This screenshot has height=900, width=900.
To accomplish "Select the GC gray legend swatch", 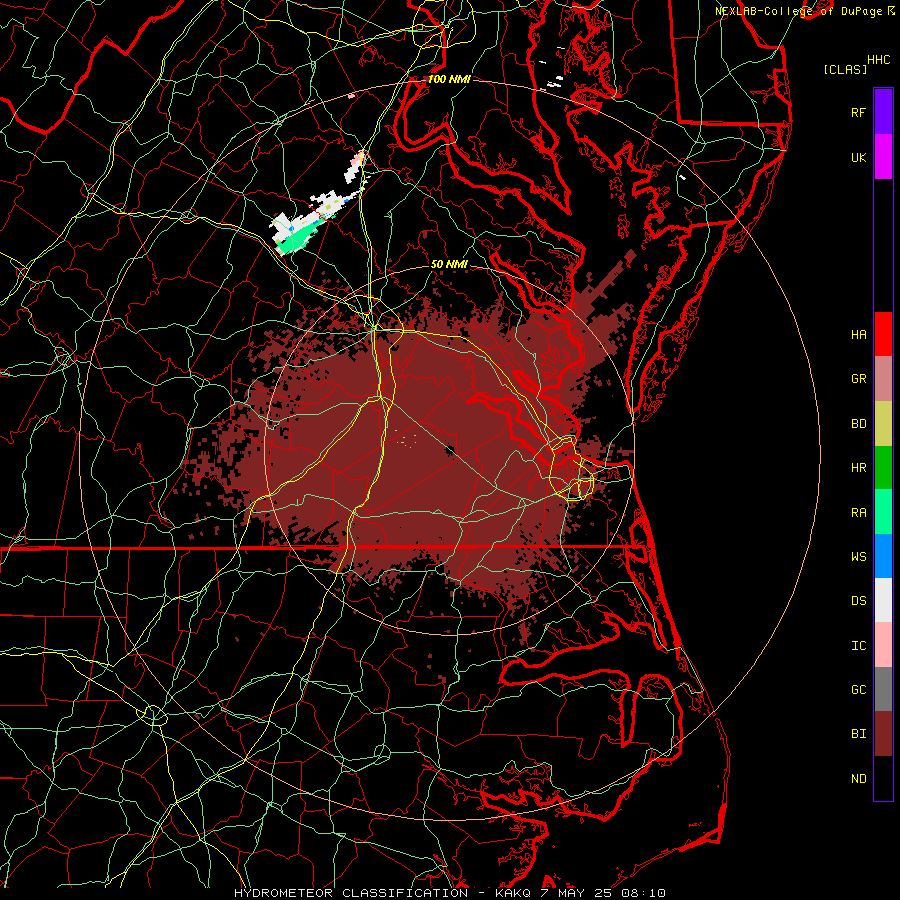I will pos(883,689).
